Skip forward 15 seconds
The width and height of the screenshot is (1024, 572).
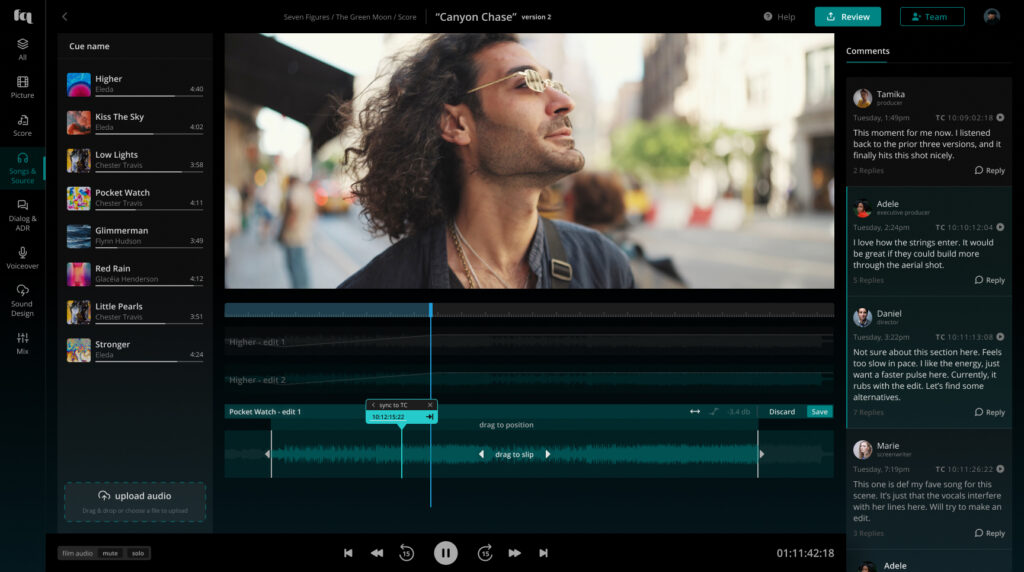click(x=484, y=552)
